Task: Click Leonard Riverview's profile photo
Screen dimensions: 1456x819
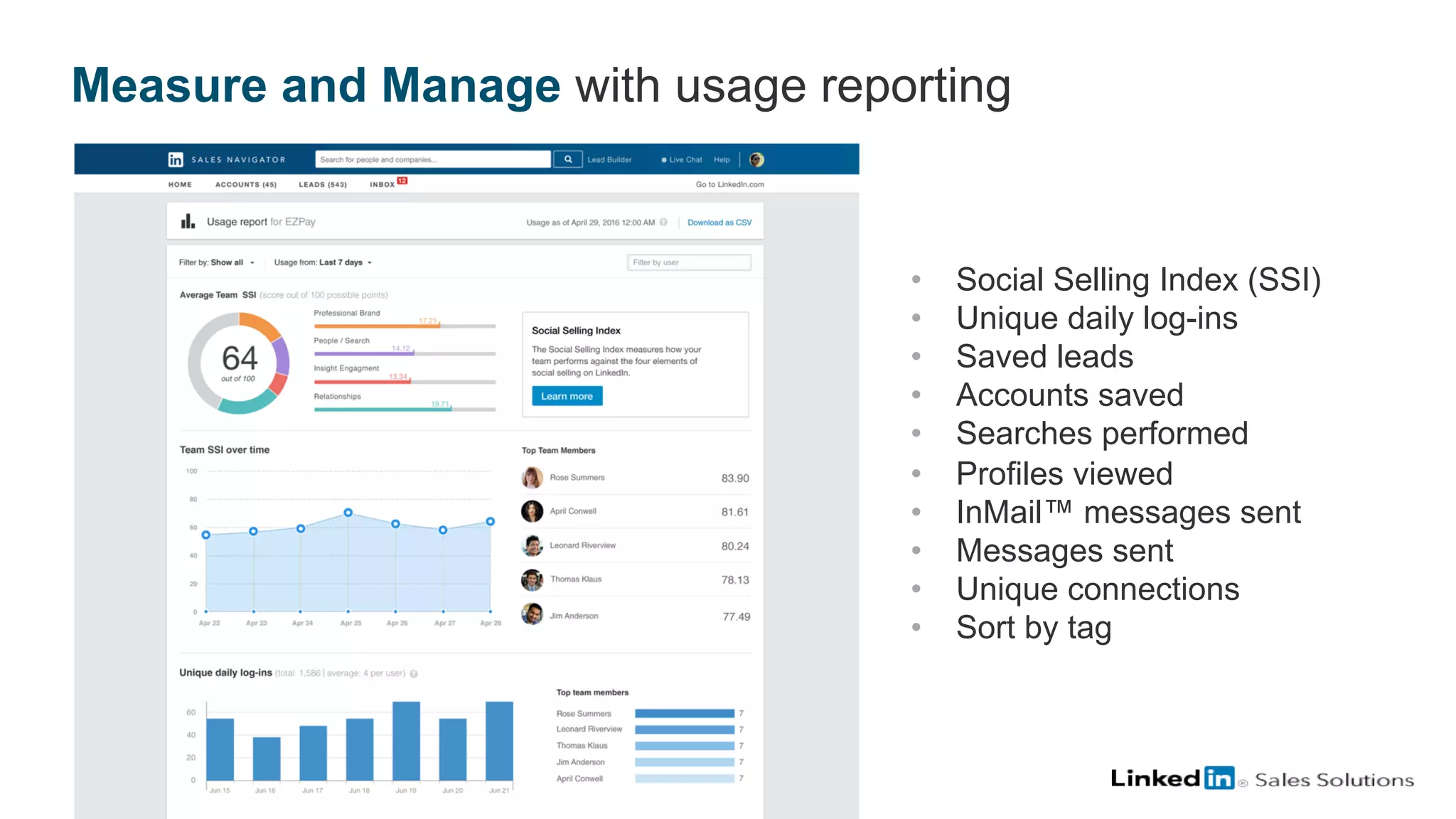Action: tap(532, 545)
